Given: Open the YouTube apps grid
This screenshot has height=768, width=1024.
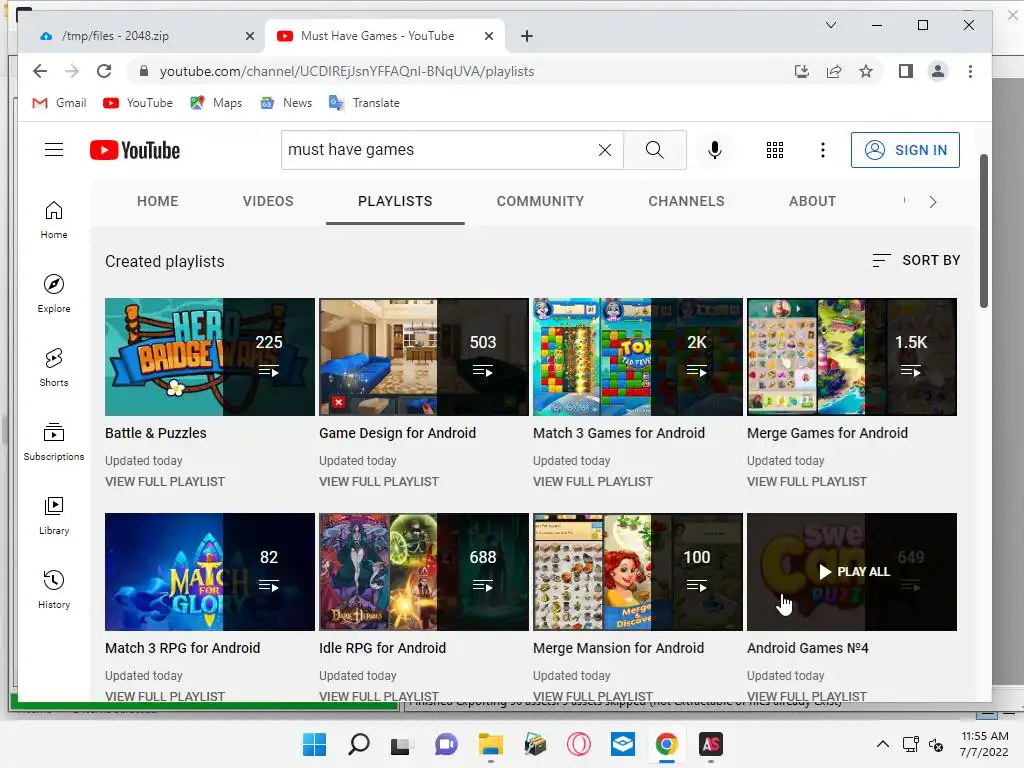Looking at the screenshot, I should [775, 150].
